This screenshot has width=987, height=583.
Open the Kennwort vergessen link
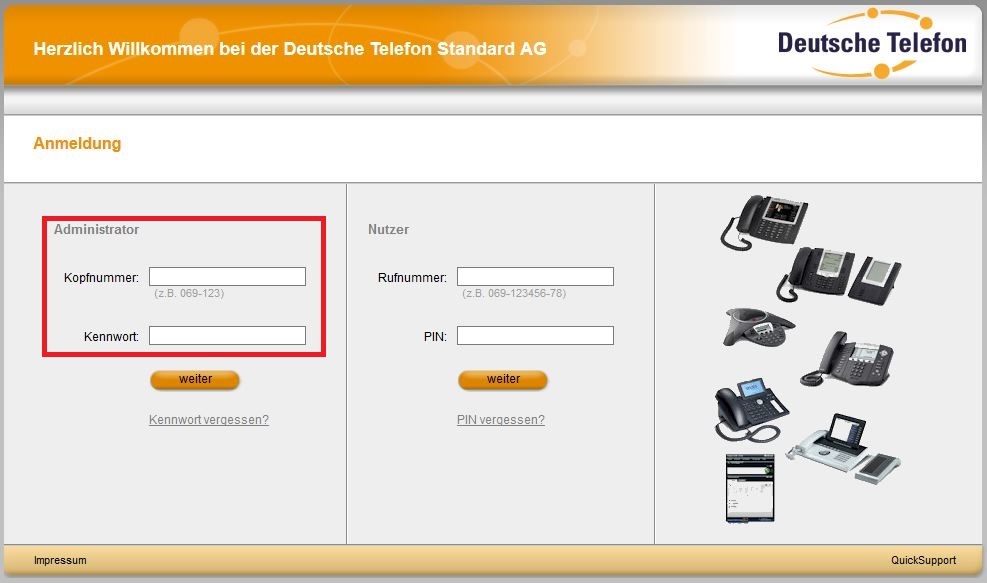pyautogui.click(x=209, y=420)
